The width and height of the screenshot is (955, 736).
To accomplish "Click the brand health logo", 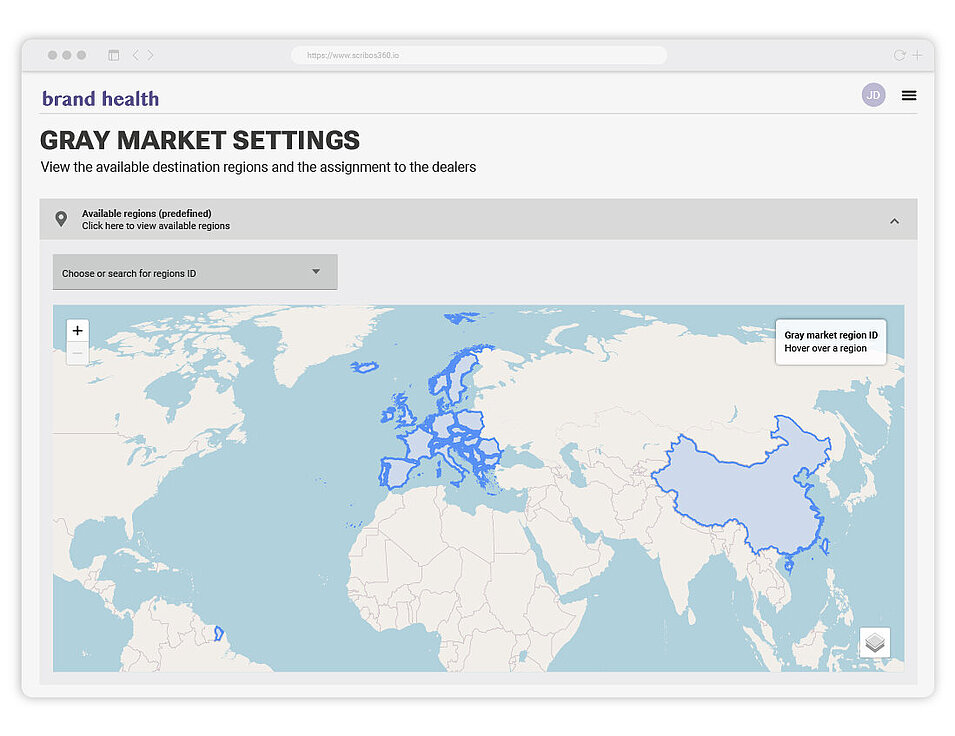I will pyautogui.click(x=100, y=98).
